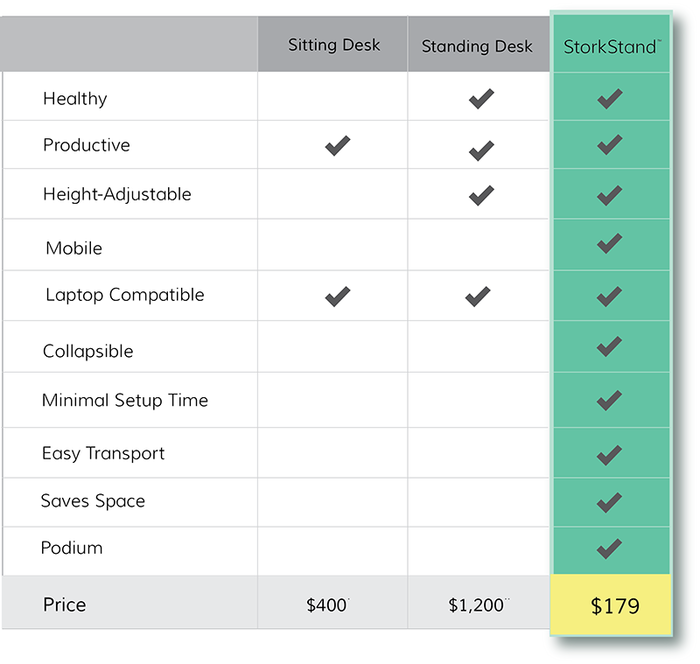700x664 pixels.
Task: Click the $400 Sitting Desk price
Action: 328,605
